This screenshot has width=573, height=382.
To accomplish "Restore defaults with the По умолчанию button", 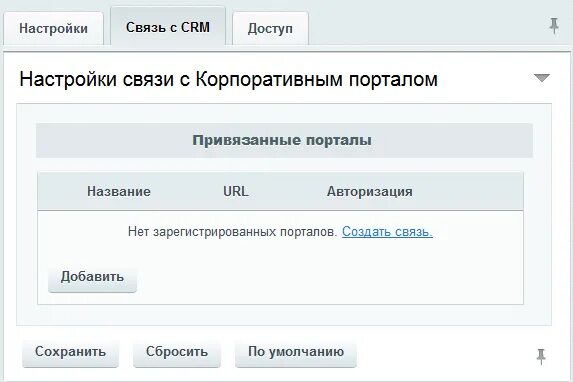I will click(296, 352).
